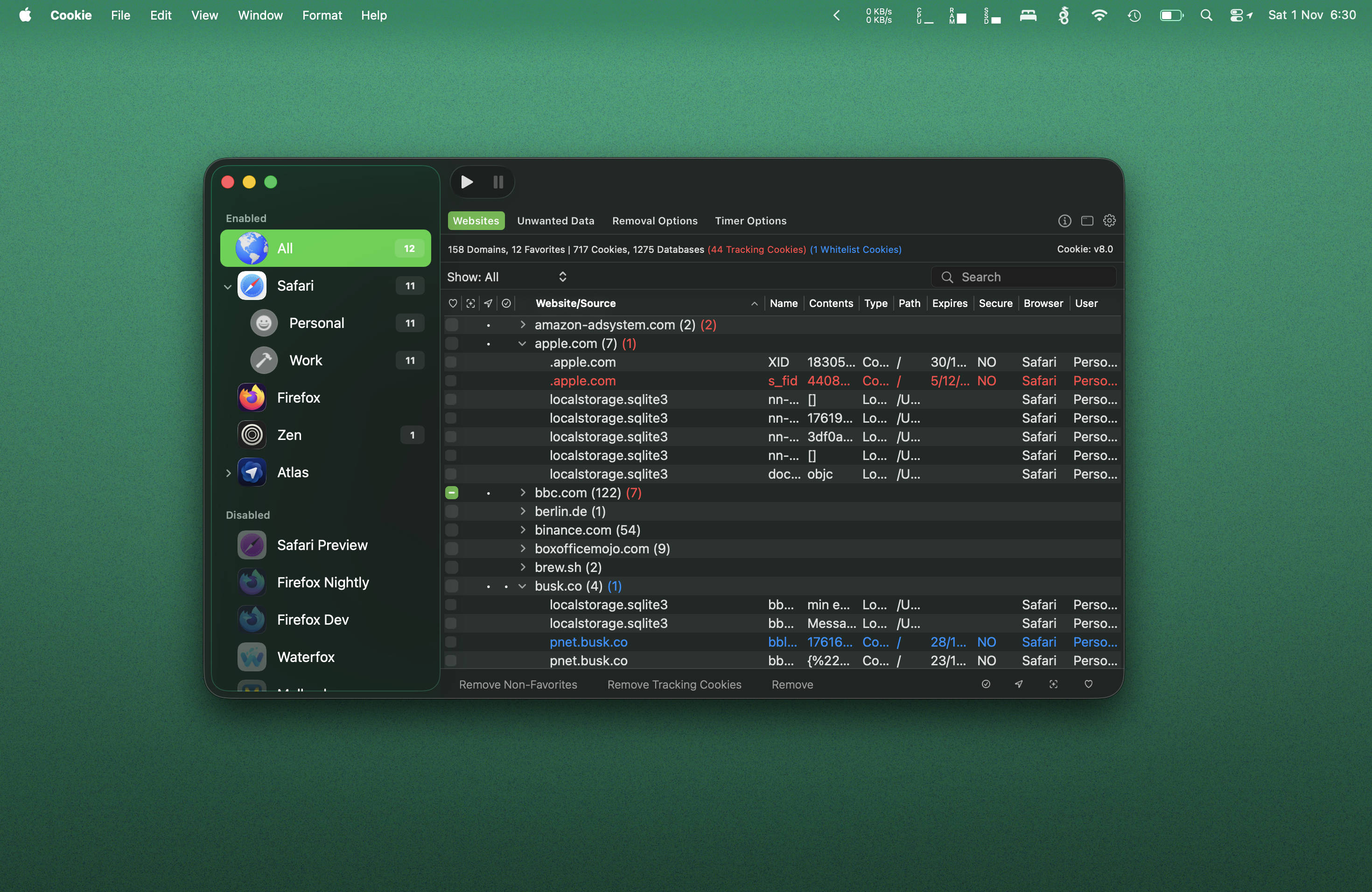Switch to the Timer Options tab

pos(750,221)
